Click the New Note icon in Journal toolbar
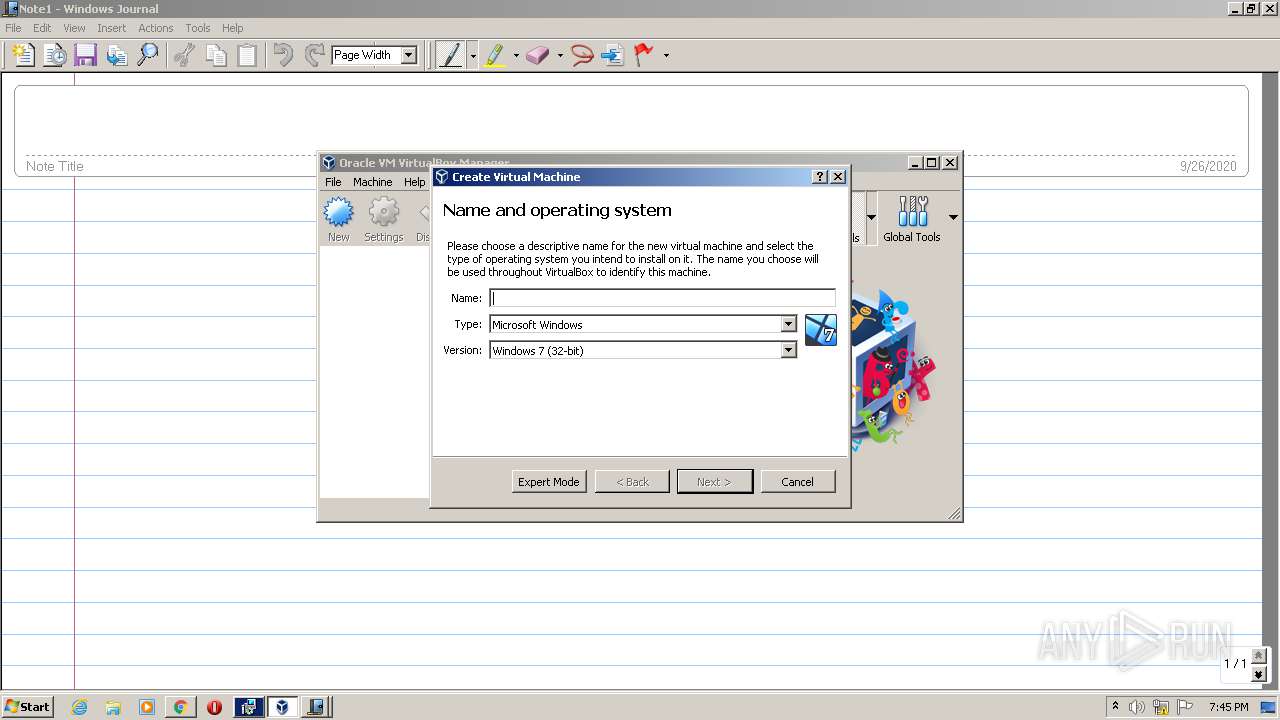This screenshot has width=1280, height=720. click(23, 55)
